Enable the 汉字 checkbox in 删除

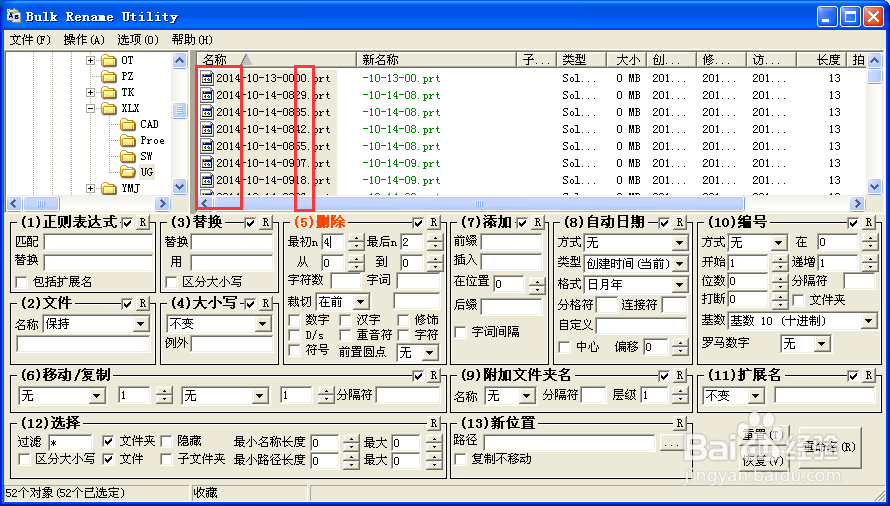click(346, 320)
